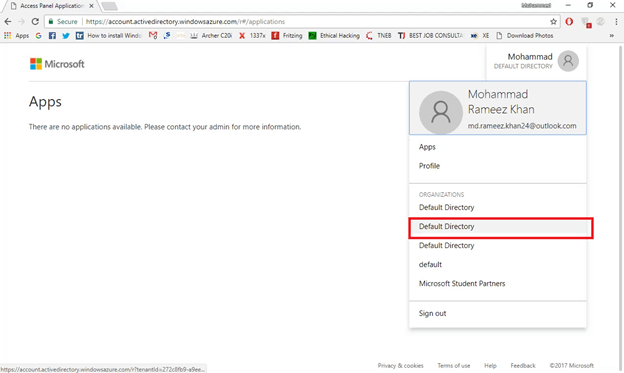
Task: Select the Mohammad Rameez Khan name card
Action: [x=497, y=108]
